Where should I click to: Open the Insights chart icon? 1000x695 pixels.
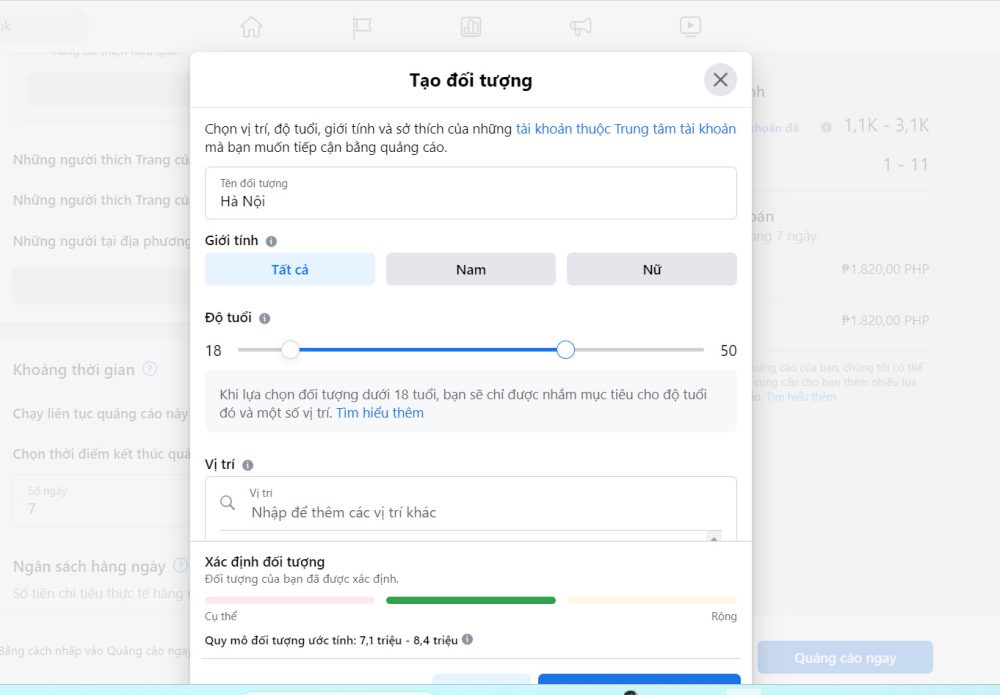pyautogui.click(x=471, y=27)
